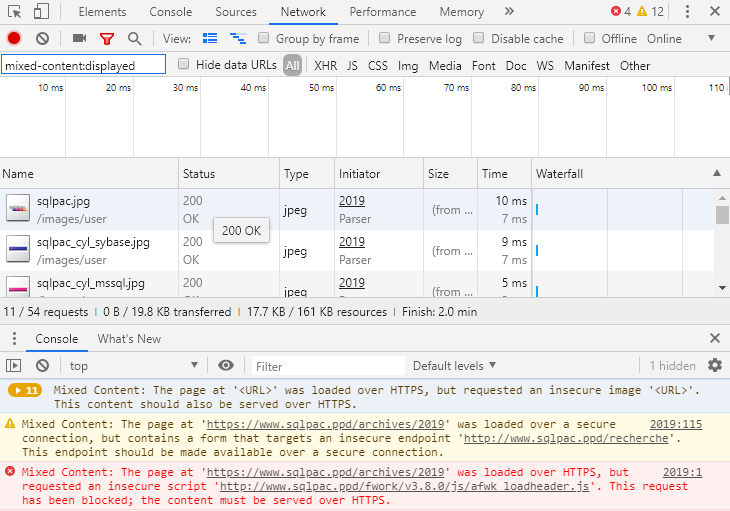Sort by the Status column header
The image size is (730, 511).
229,174
